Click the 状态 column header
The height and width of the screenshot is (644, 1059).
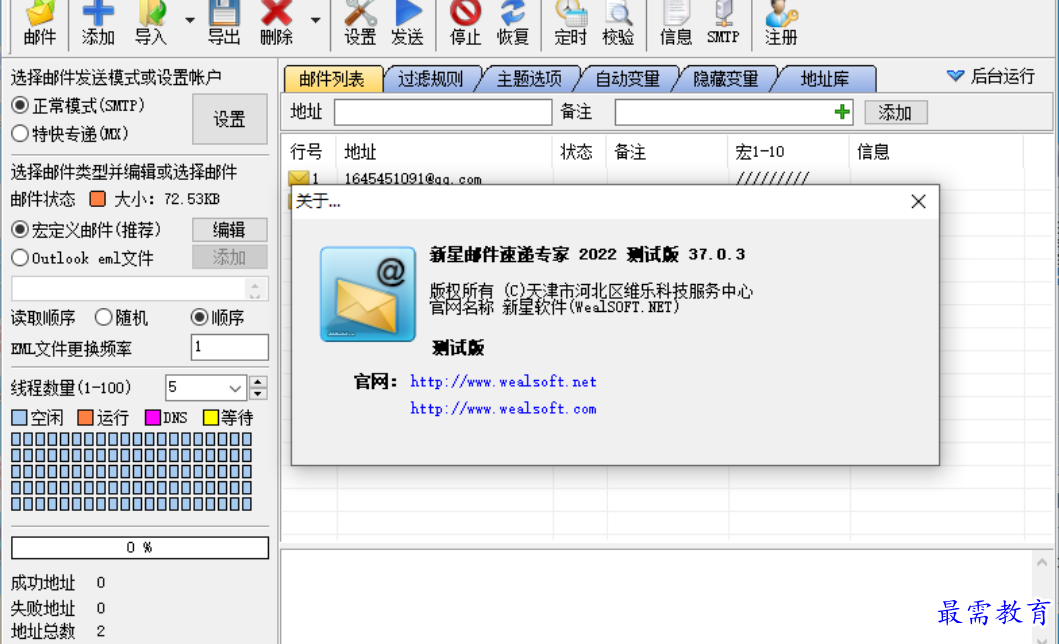click(x=579, y=152)
